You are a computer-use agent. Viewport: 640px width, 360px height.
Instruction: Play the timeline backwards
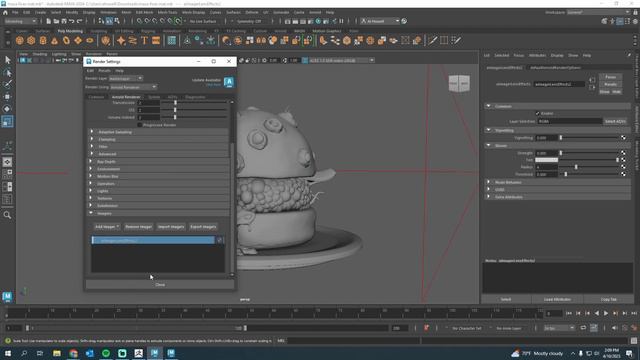coord(597,313)
